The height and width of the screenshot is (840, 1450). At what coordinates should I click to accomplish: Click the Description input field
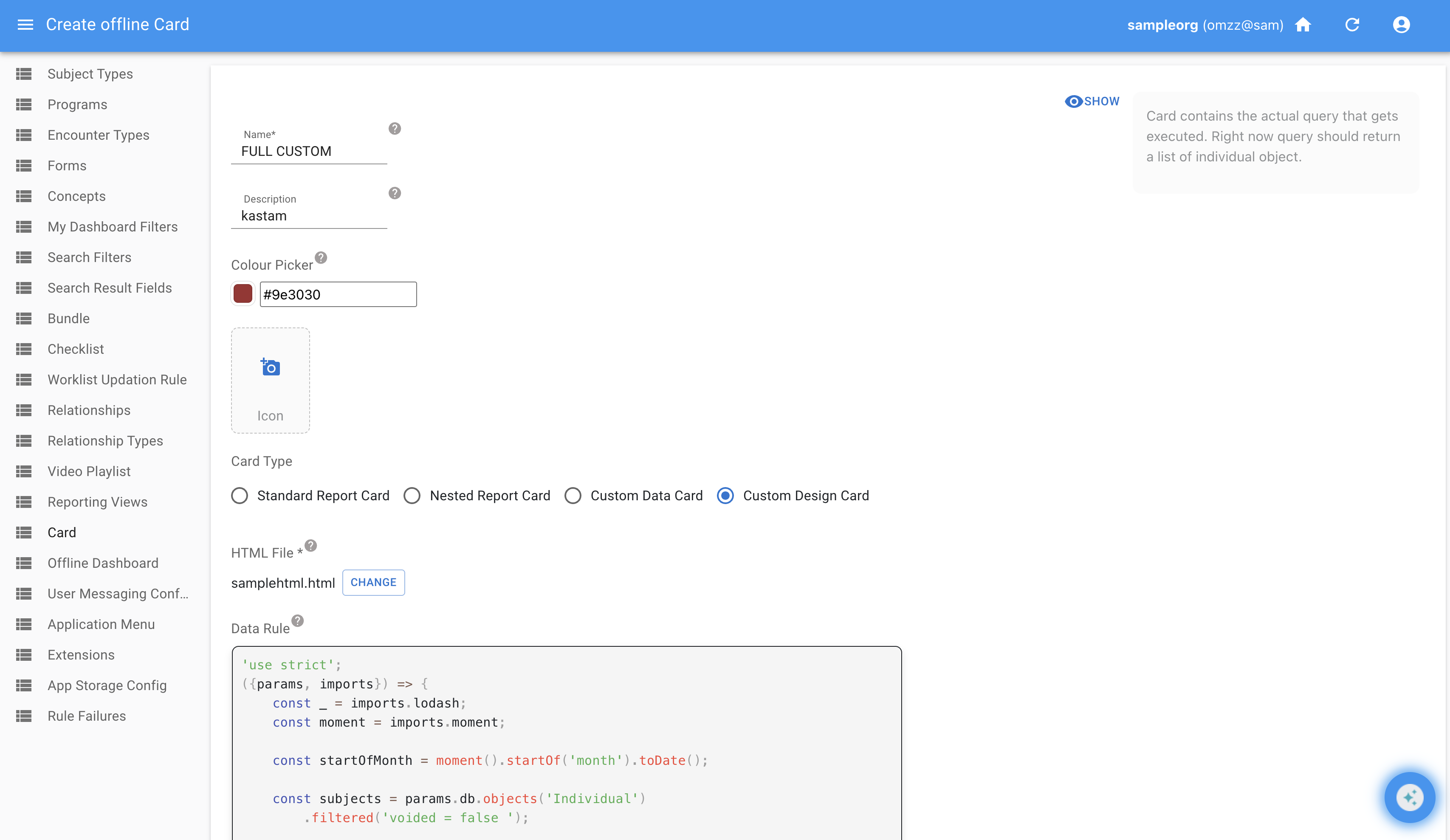point(309,216)
